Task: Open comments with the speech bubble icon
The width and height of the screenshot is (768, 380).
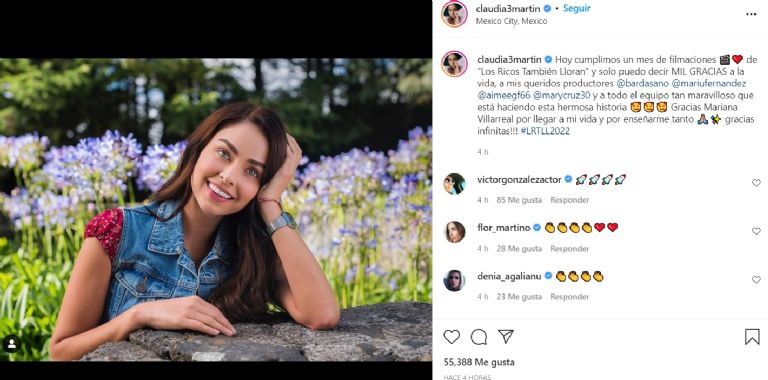Action: tap(479, 337)
